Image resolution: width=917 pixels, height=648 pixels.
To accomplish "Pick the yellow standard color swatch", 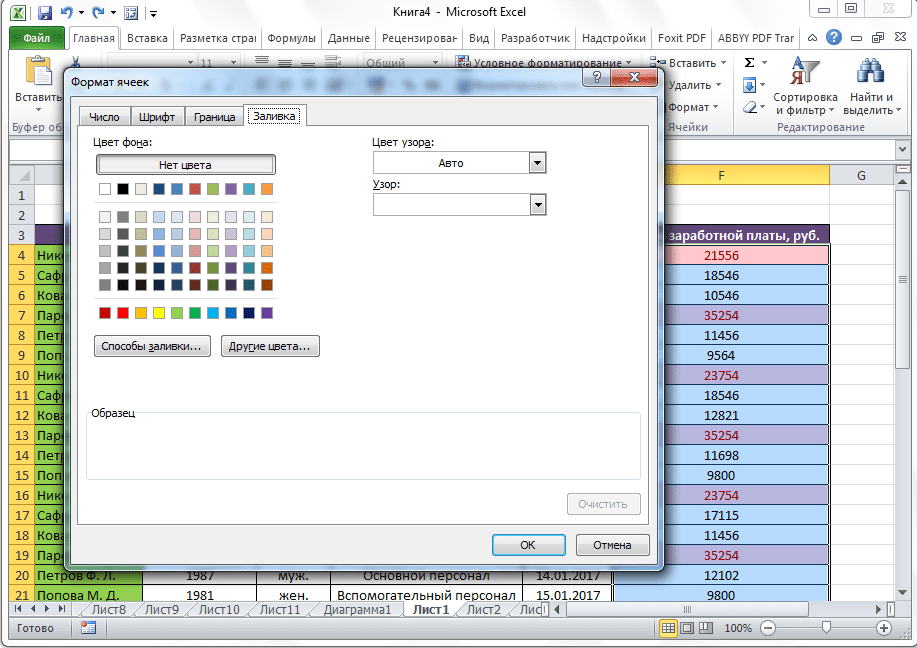I will (x=159, y=313).
